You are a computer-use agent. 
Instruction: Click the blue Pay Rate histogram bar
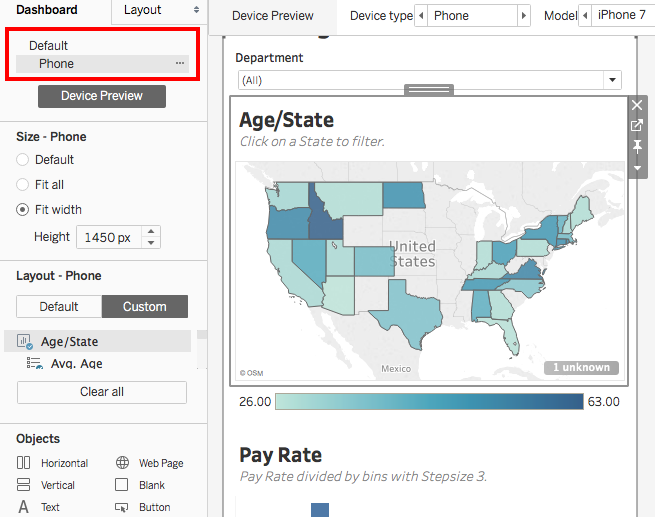pos(320,509)
